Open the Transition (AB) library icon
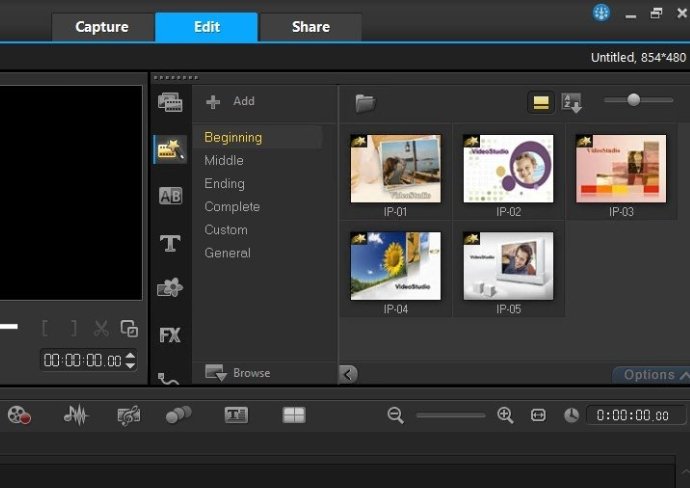This screenshot has height=488, width=690. point(170,196)
